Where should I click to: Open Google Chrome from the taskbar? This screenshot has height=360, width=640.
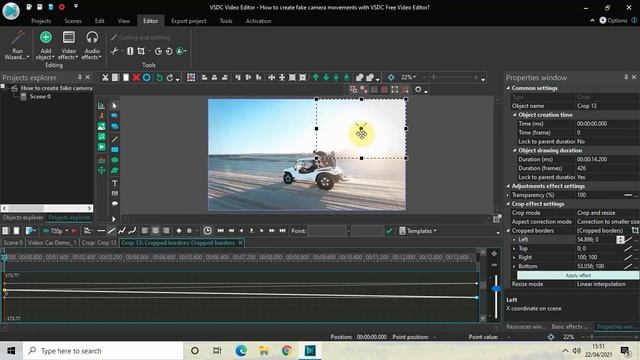click(x=287, y=351)
